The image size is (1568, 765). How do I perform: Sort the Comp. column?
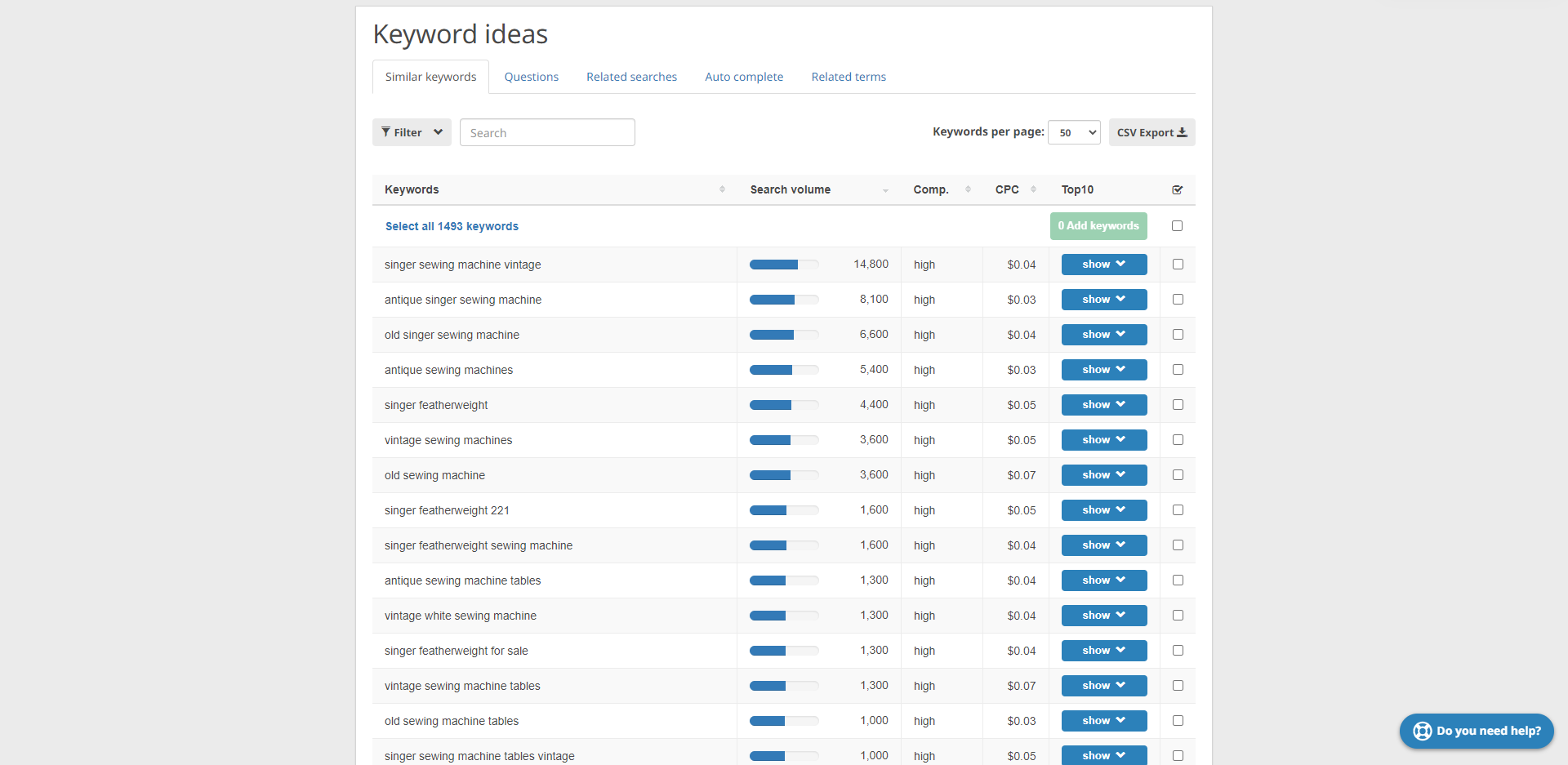pyautogui.click(x=968, y=189)
